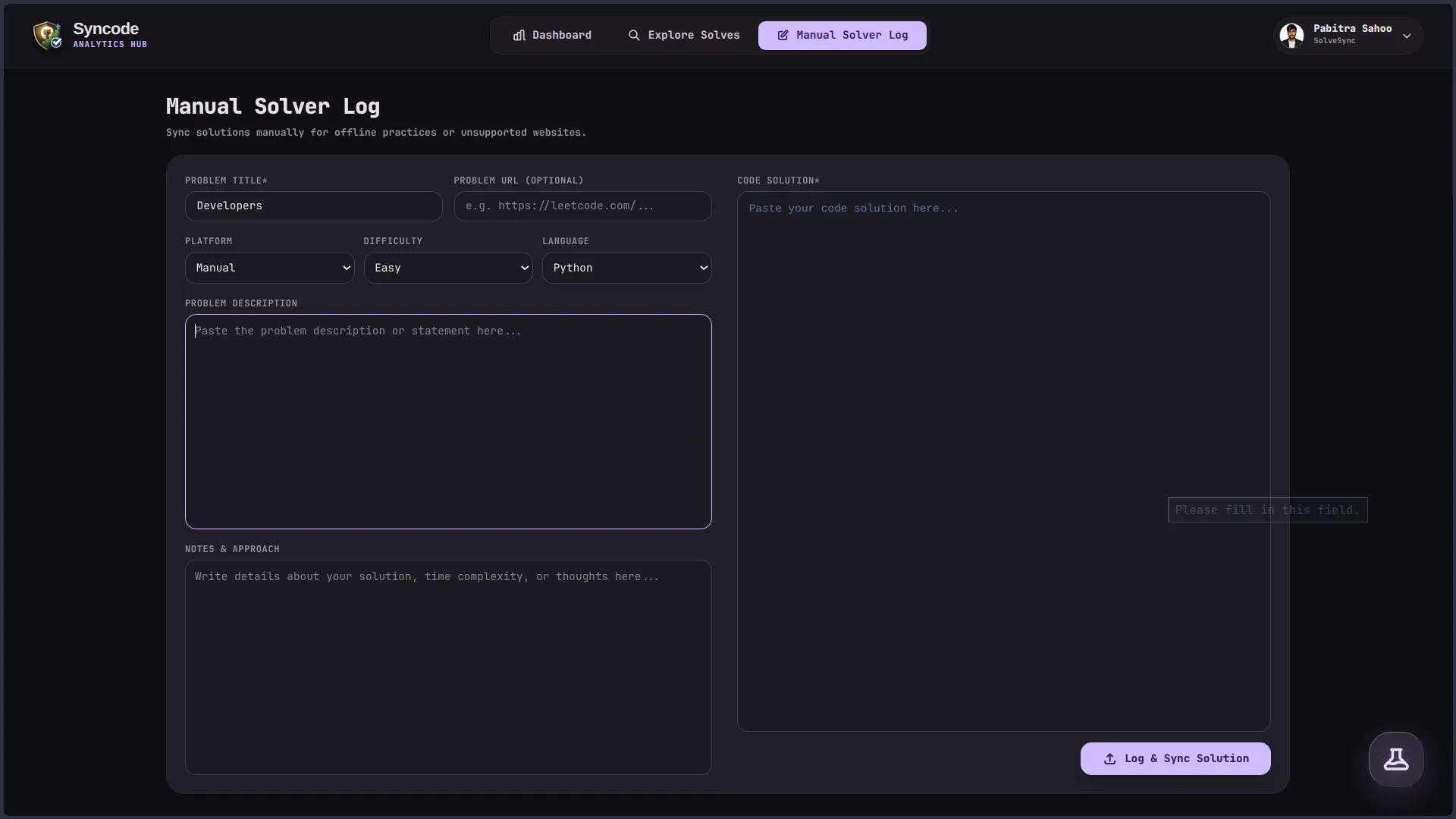
Task: Open the Language dropdown showing Python
Action: [627, 268]
